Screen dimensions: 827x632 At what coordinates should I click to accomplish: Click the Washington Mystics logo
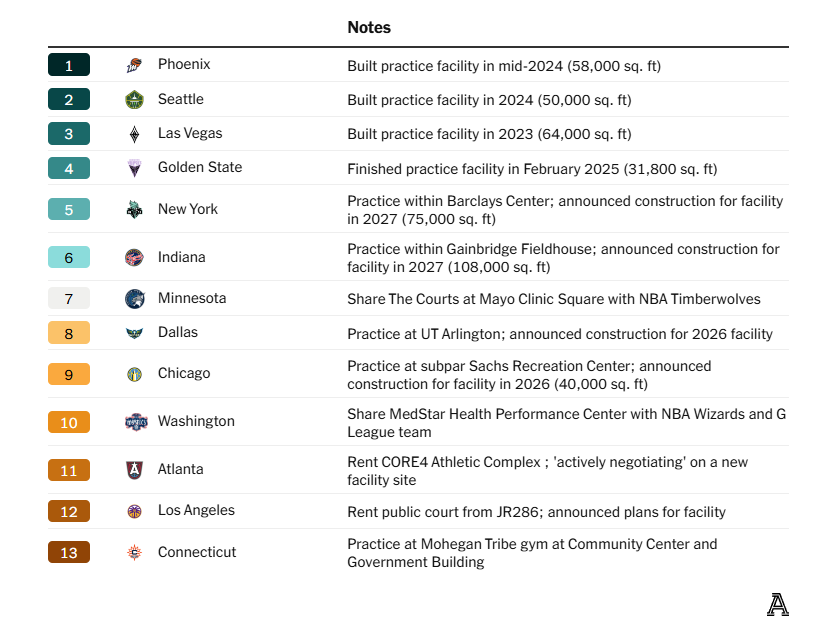135,422
